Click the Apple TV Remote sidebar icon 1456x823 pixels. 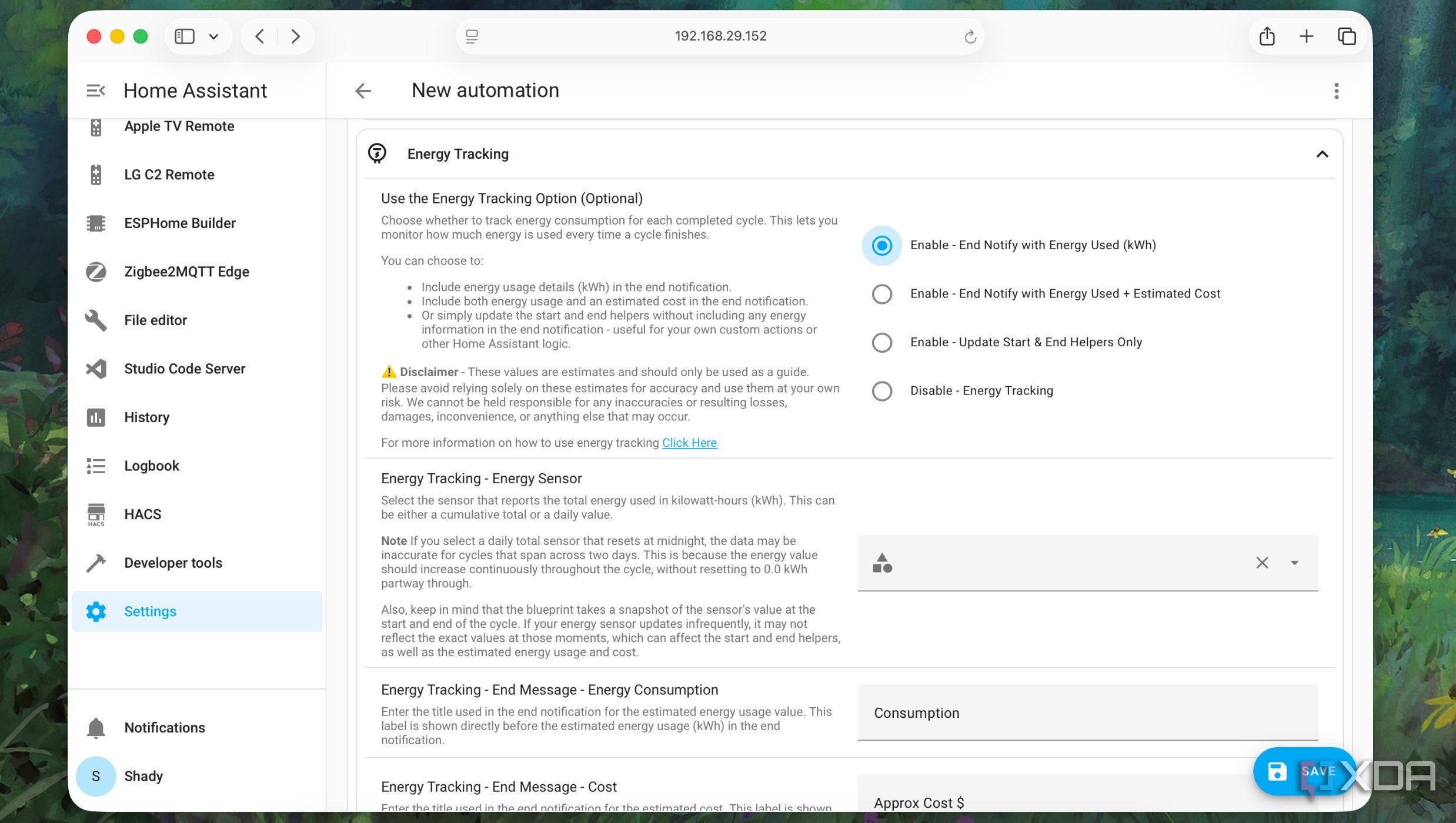[96, 126]
